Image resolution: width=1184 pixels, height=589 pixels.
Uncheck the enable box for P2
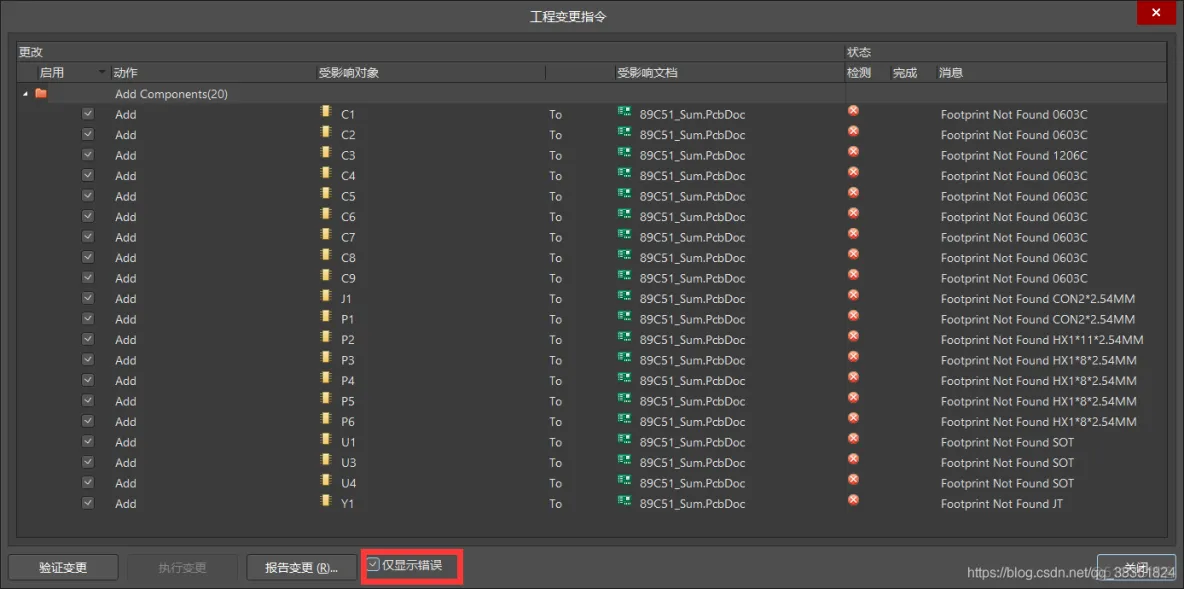pos(88,338)
